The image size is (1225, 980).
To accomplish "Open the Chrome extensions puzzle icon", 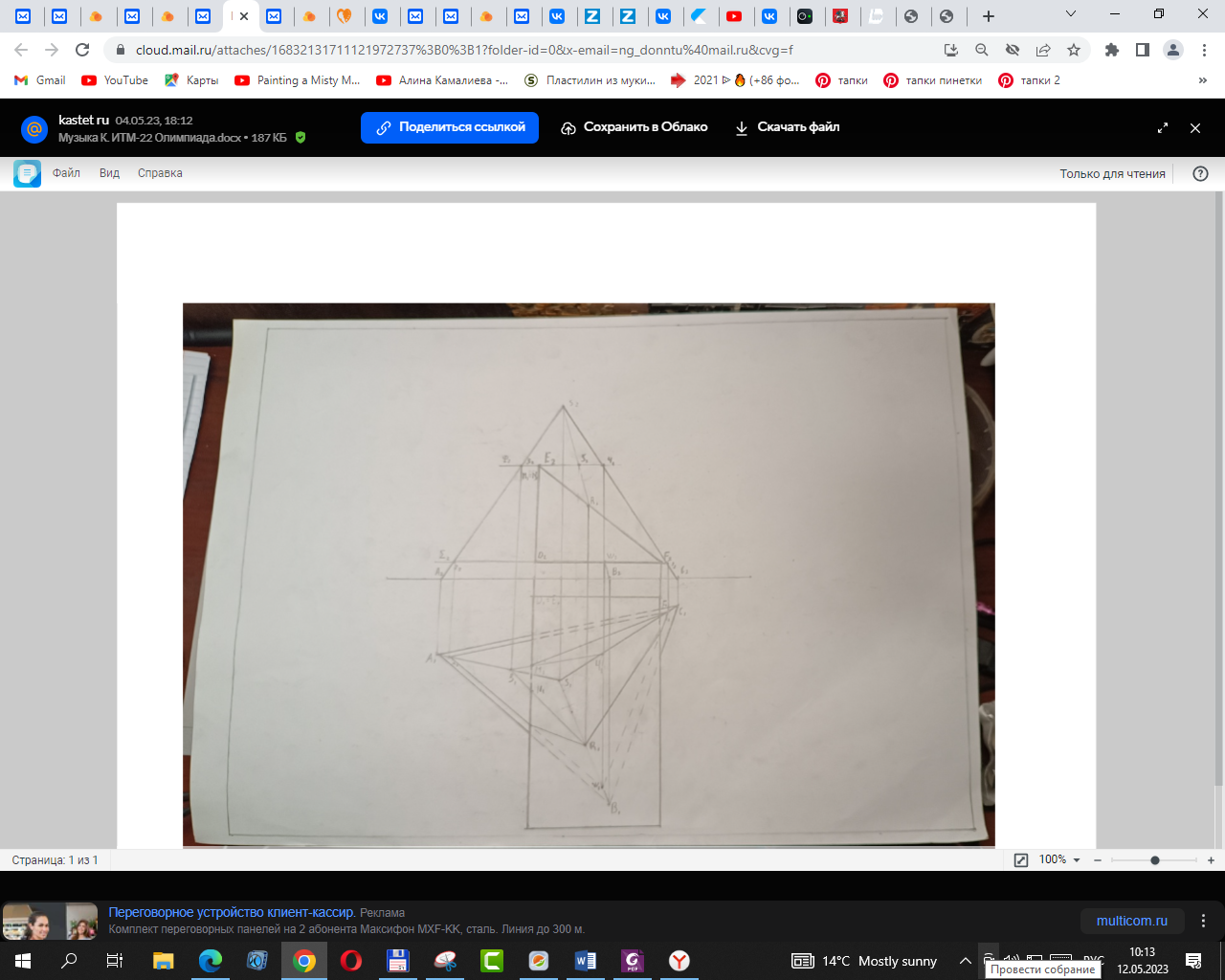I will (x=1111, y=50).
